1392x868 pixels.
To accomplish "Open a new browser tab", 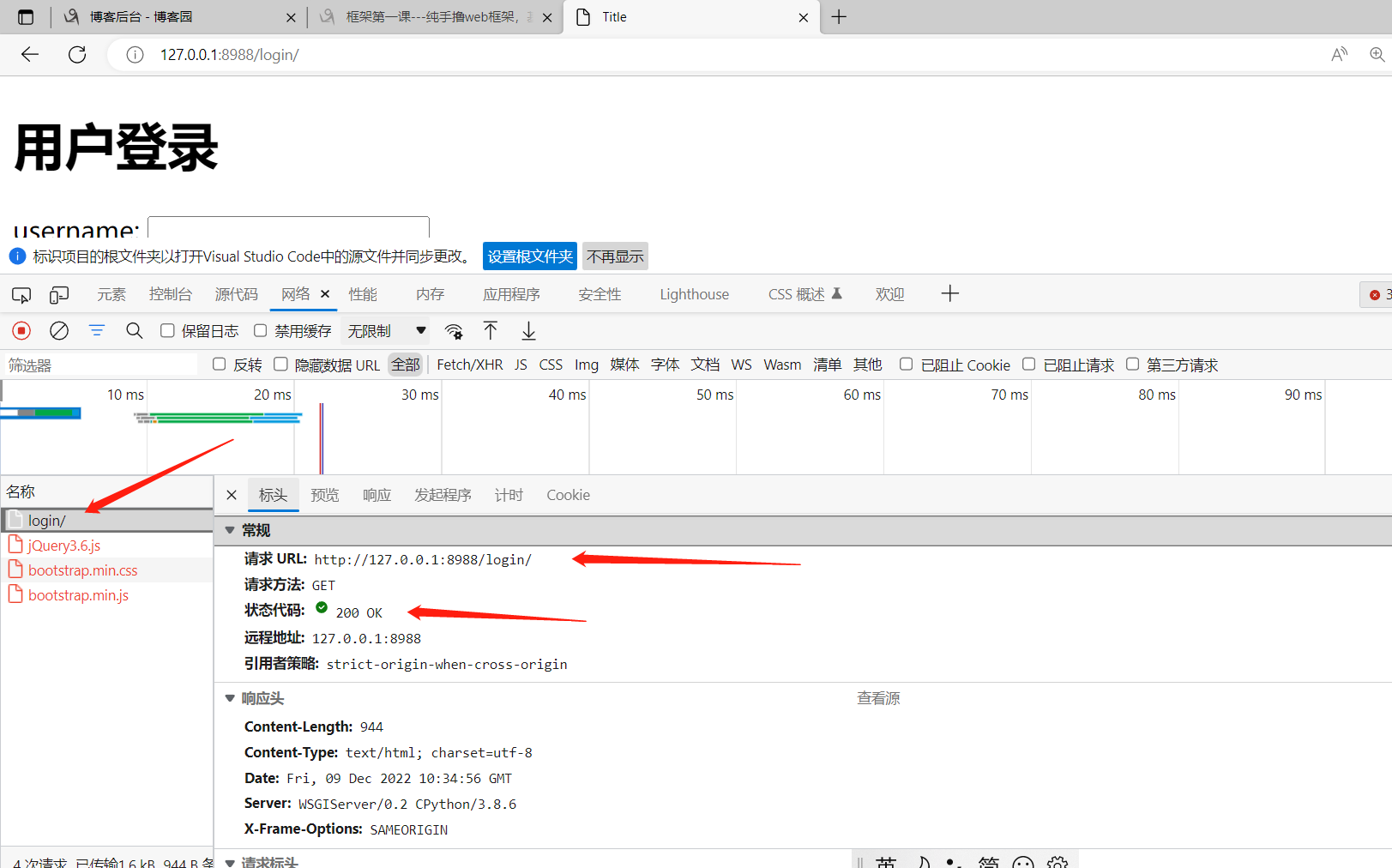I will pos(839,17).
